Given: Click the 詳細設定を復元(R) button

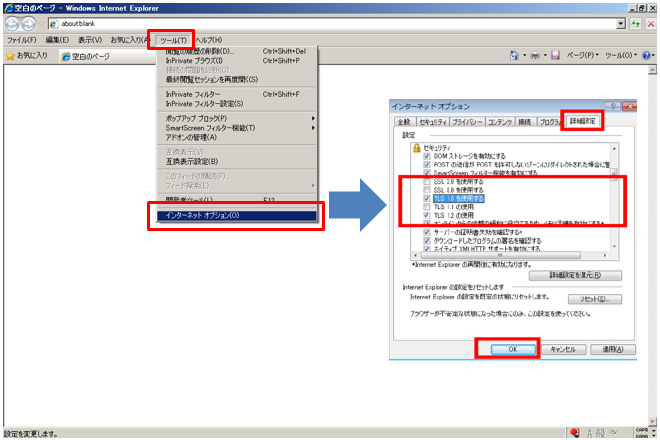Looking at the screenshot, I should tap(575, 275).
